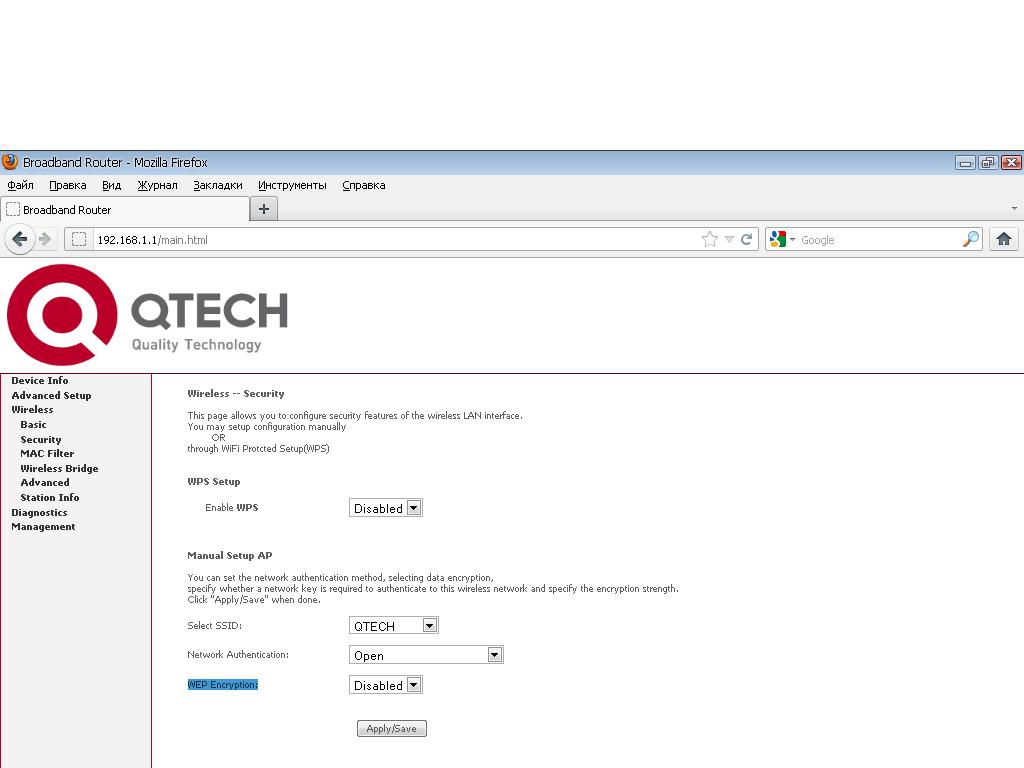
Task: Expand the Network Authentication dropdown
Action: tap(426, 655)
